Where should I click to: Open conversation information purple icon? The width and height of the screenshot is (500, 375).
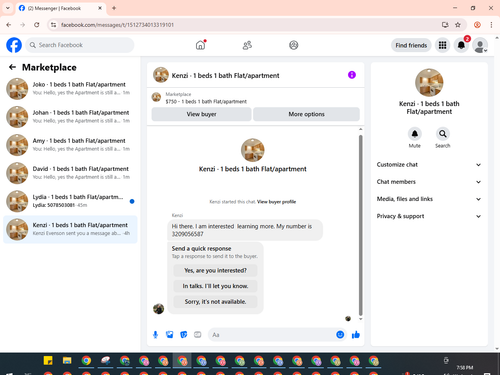[x=352, y=75]
